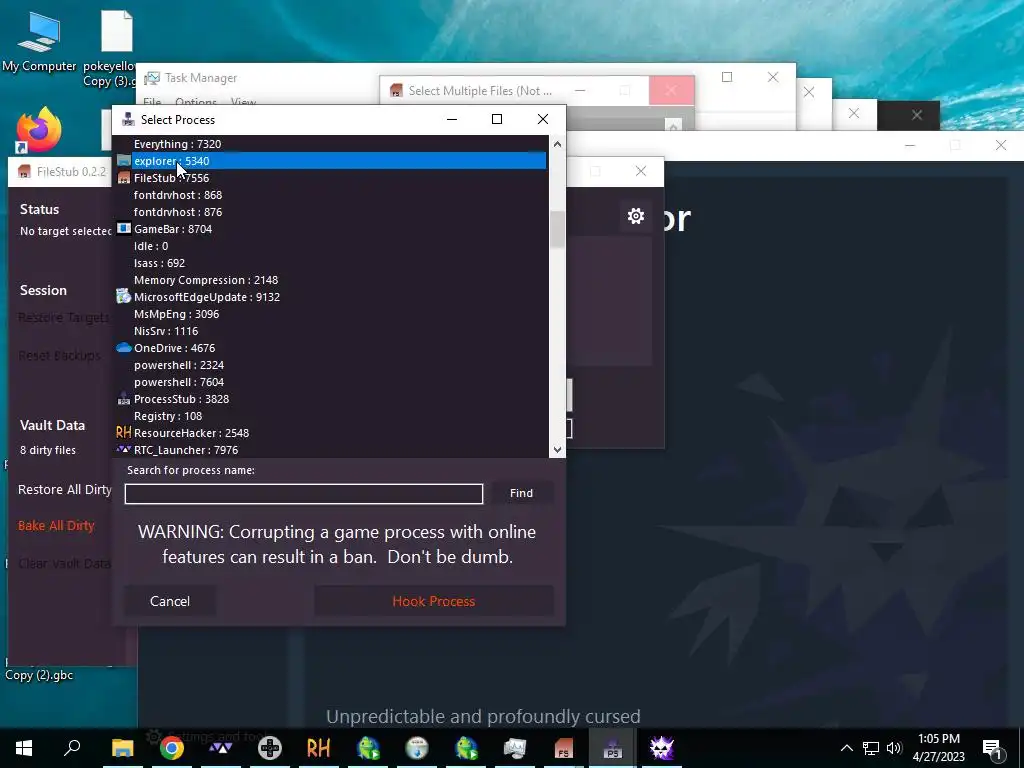Click process list scroll up arrow
The width and height of the screenshot is (1024, 768).
coord(557,144)
